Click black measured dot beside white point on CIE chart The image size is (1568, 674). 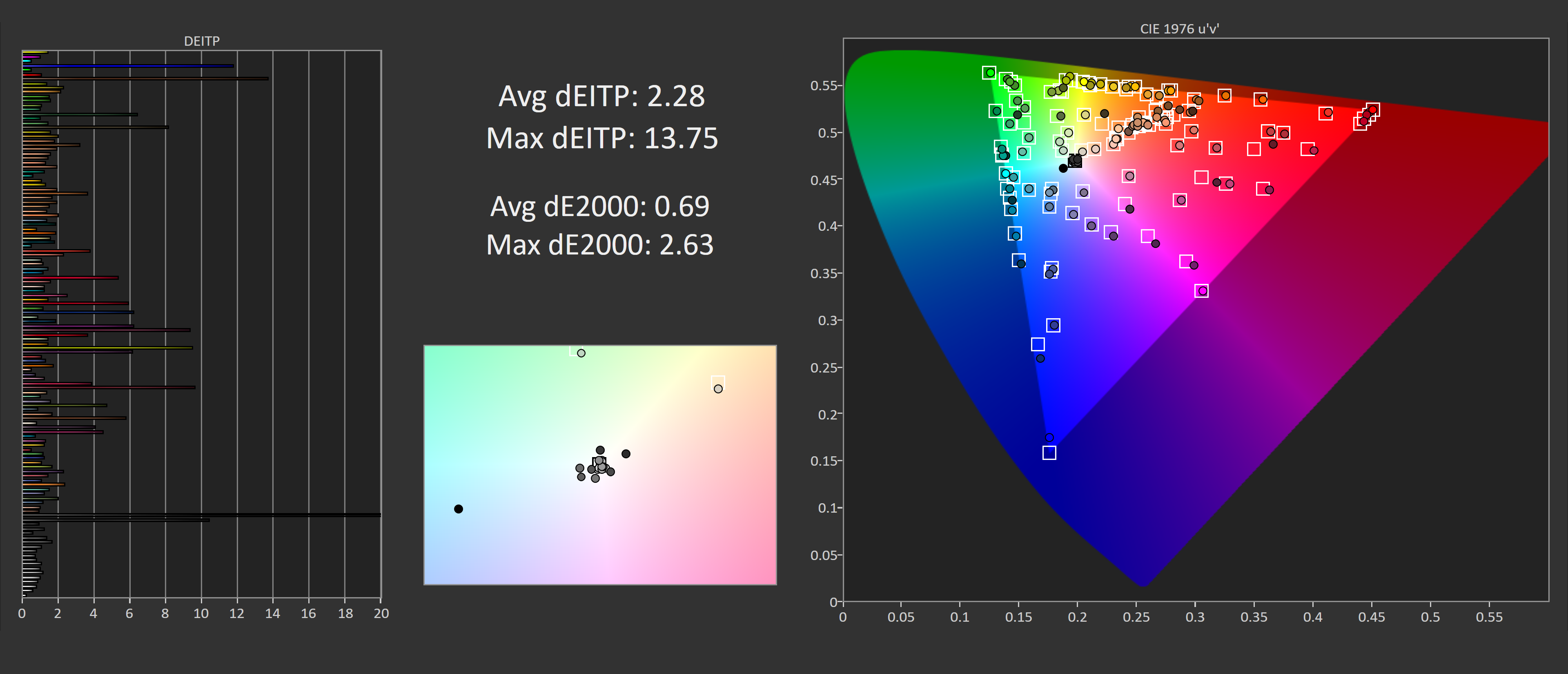click(x=1063, y=168)
